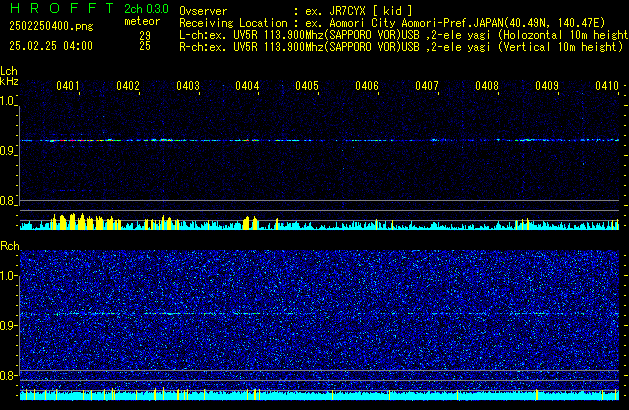This screenshot has width=629, height=410.
Task: Select the 0401 time marker
Action: coord(68,86)
